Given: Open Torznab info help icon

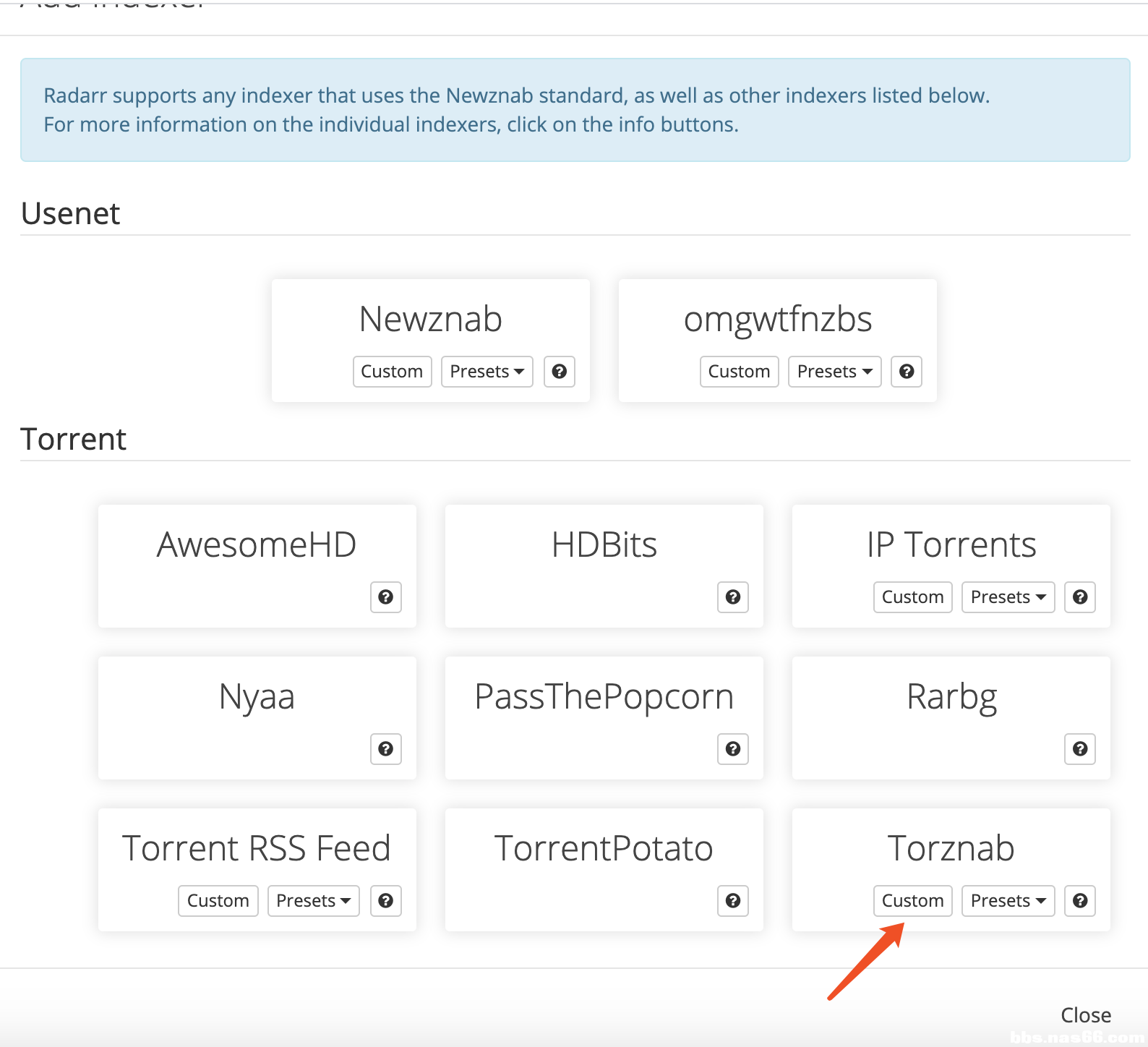Looking at the screenshot, I should tap(1080, 901).
